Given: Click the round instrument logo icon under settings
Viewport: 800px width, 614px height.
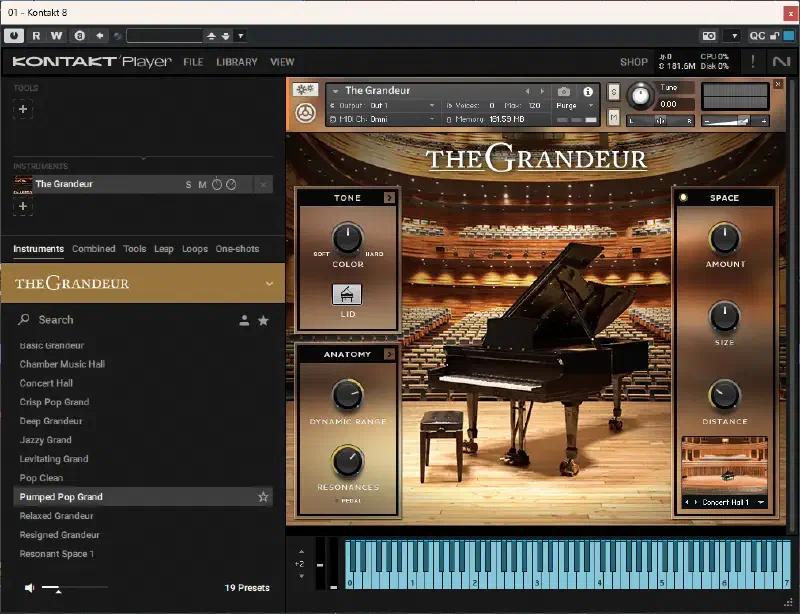Looking at the screenshot, I should click(305, 113).
